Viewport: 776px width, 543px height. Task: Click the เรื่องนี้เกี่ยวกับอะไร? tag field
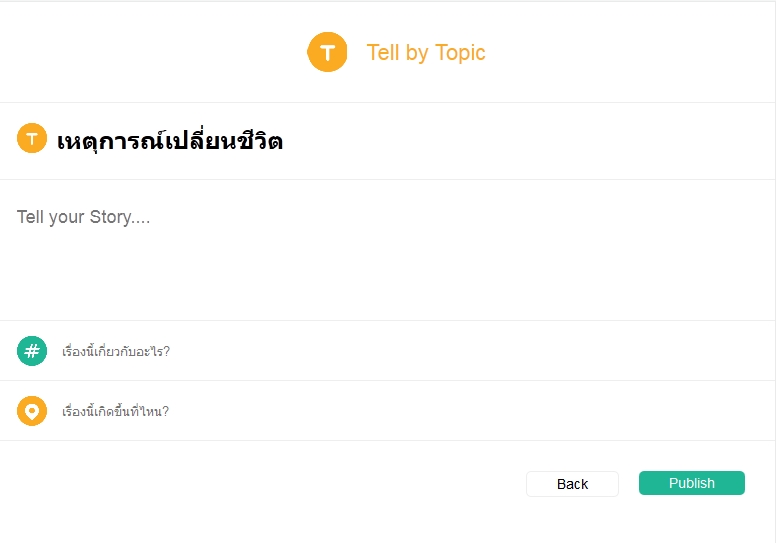[x=116, y=351]
